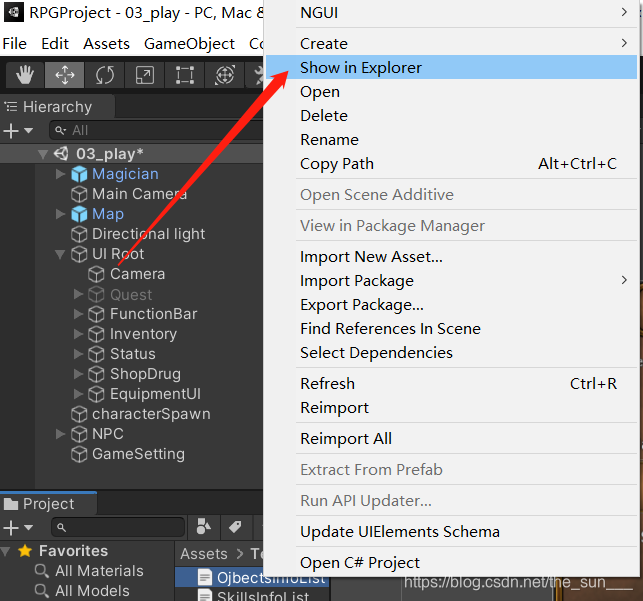
Task: Click the Magician prefab cube icon
Action: tap(79, 174)
